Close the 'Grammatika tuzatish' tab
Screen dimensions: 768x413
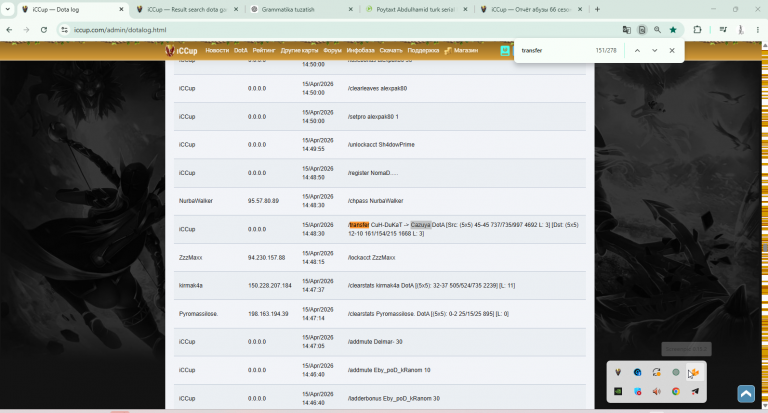(x=350, y=9)
